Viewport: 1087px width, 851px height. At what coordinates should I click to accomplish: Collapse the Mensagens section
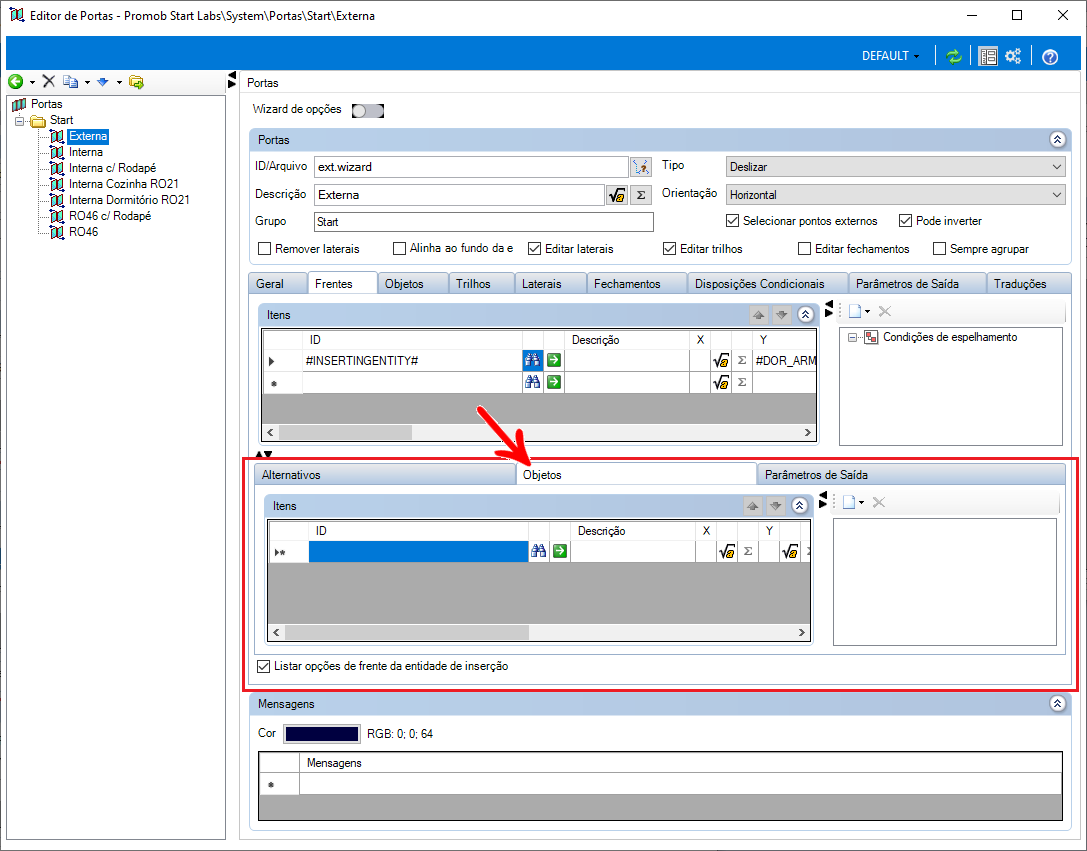point(1056,704)
